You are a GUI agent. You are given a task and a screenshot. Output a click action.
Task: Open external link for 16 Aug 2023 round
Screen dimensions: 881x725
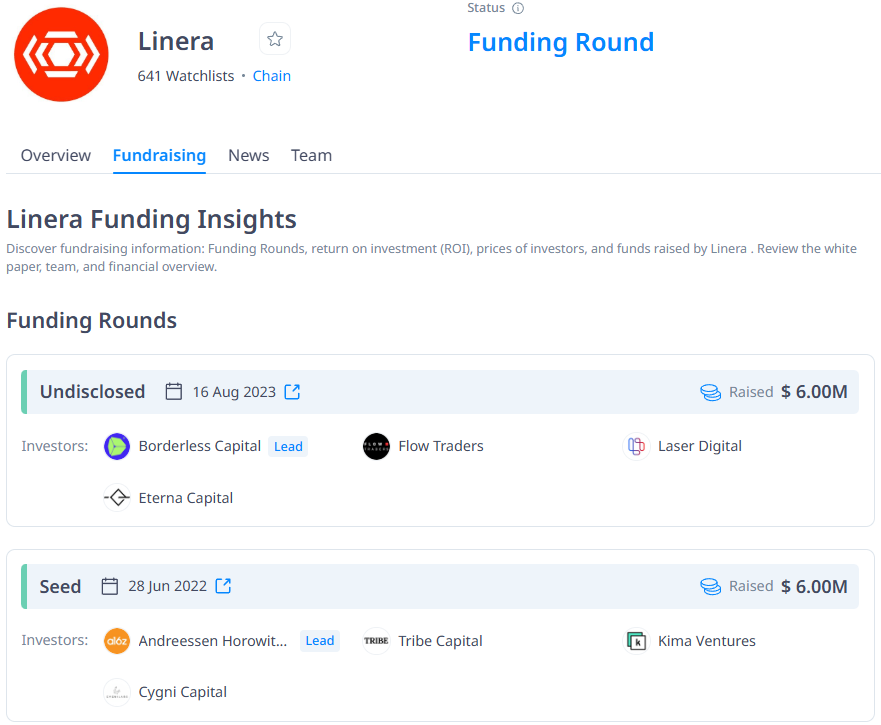tap(292, 392)
